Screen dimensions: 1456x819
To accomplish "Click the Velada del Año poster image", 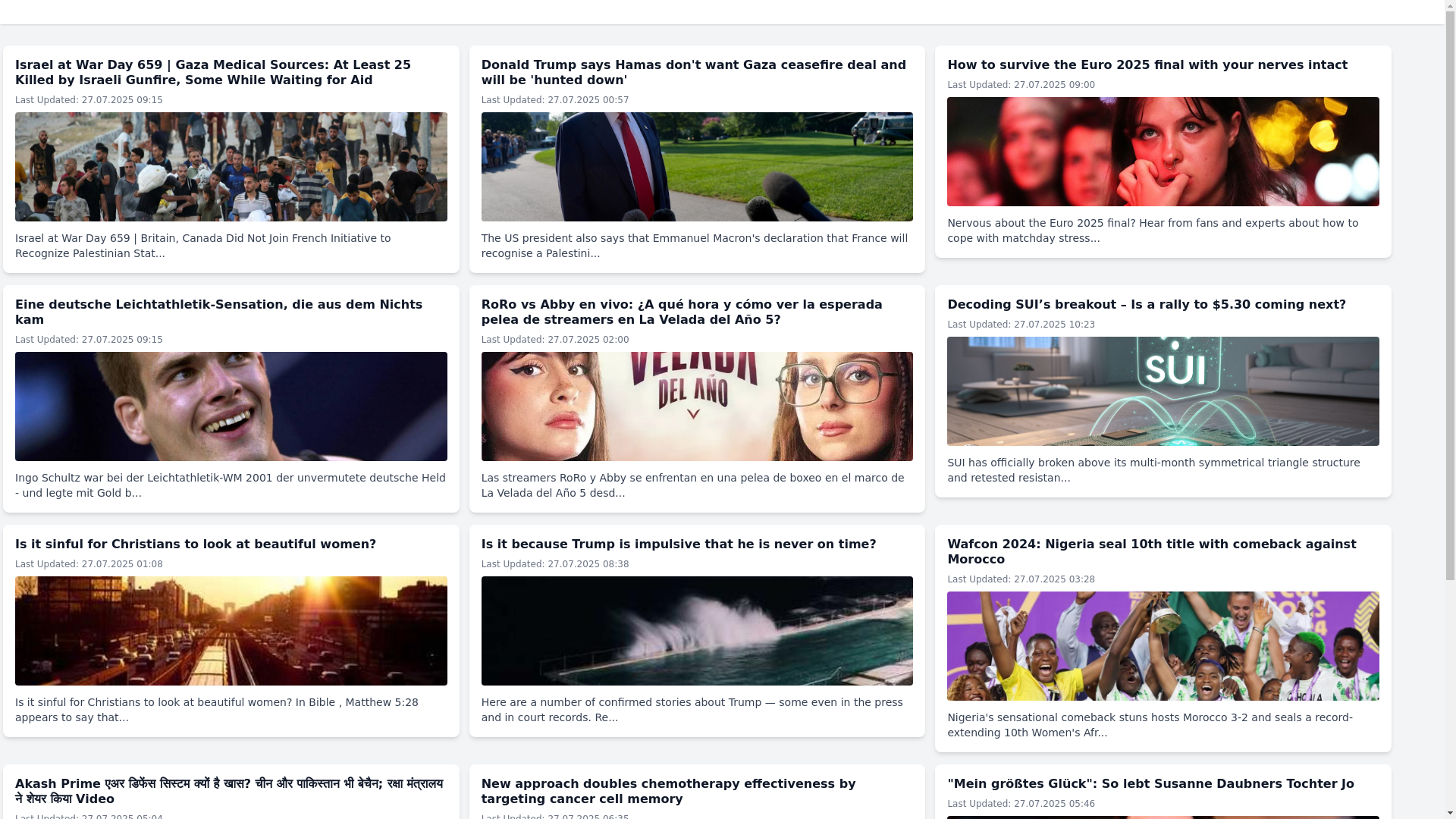I will [697, 406].
